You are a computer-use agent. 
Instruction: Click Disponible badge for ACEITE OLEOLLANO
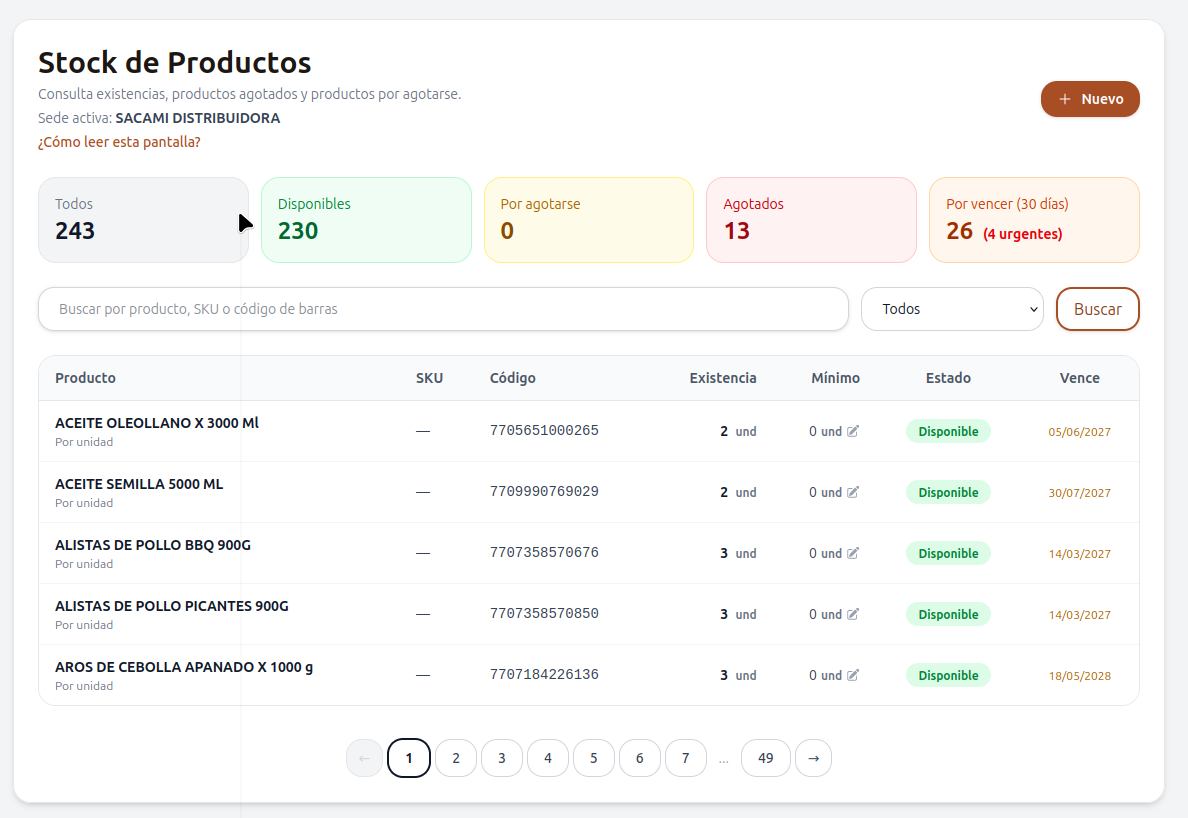click(x=949, y=431)
